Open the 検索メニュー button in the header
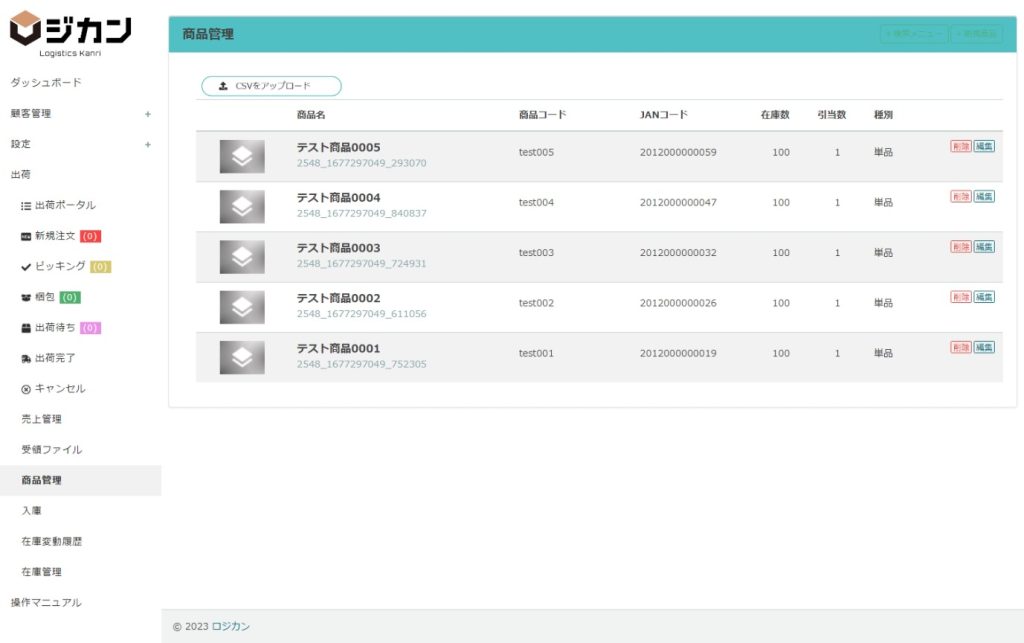 coord(913,34)
